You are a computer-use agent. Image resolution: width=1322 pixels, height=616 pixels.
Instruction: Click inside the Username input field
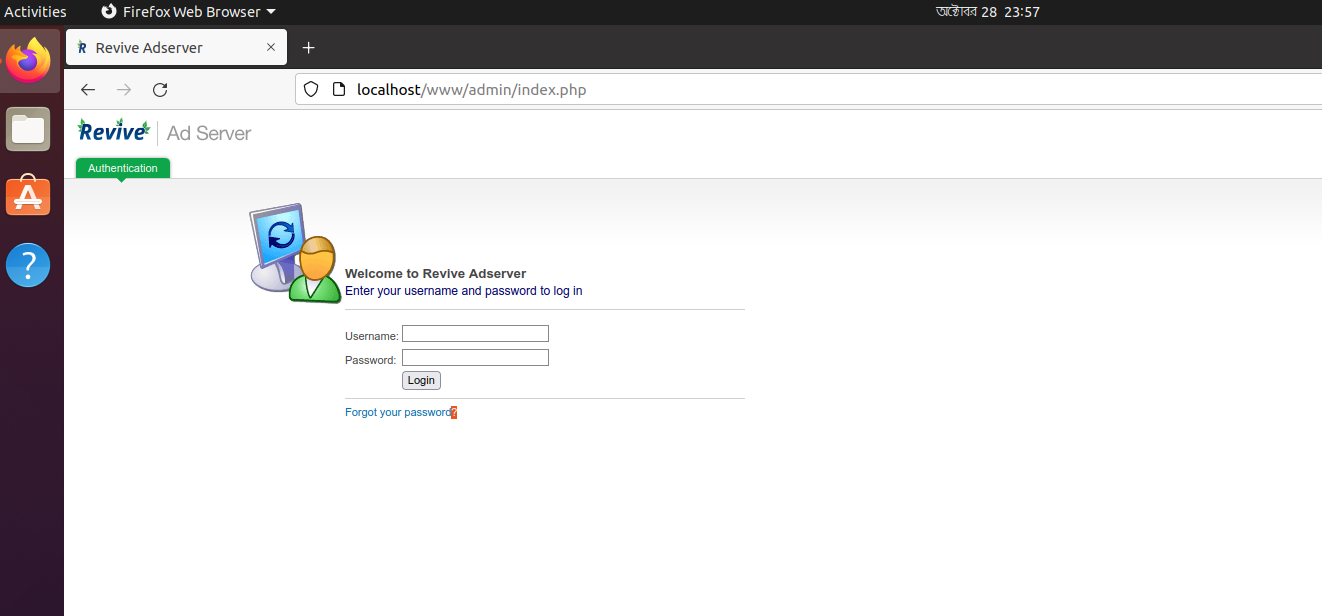tap(475, 333)
